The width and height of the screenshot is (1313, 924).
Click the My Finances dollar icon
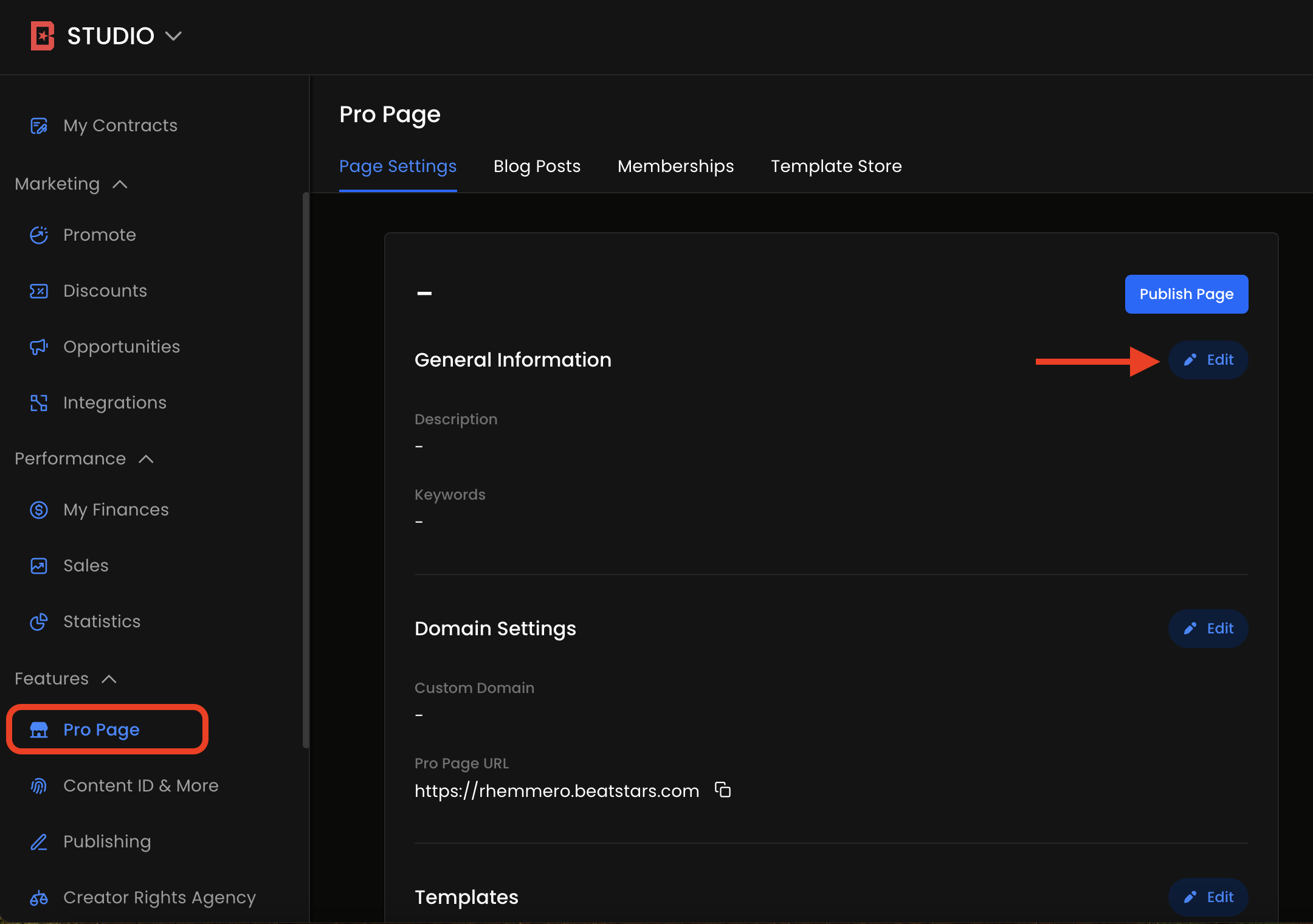(x=39, y=510)
